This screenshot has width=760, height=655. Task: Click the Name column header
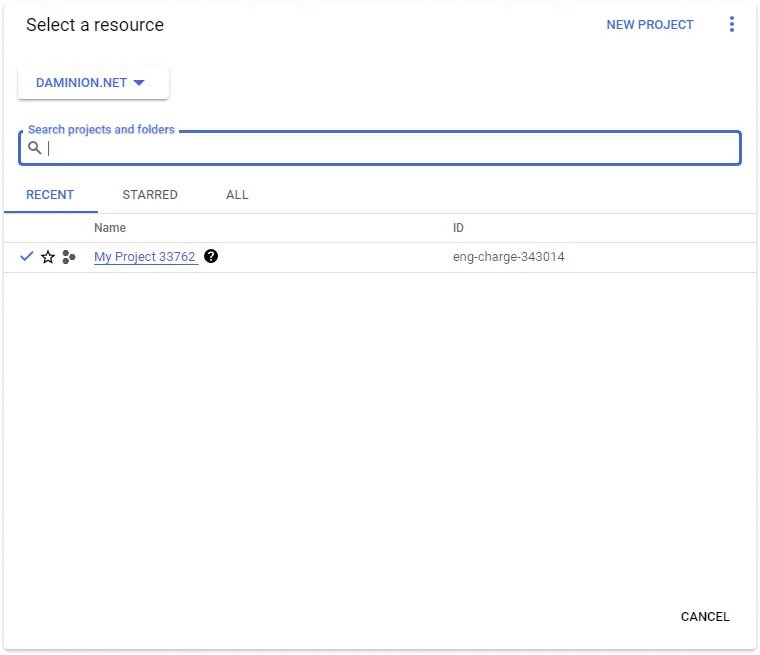pyautogui.click(x=110, y=228)
